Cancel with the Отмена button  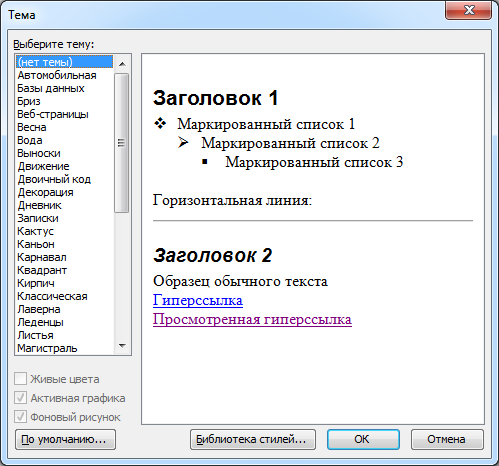[447, 439]
